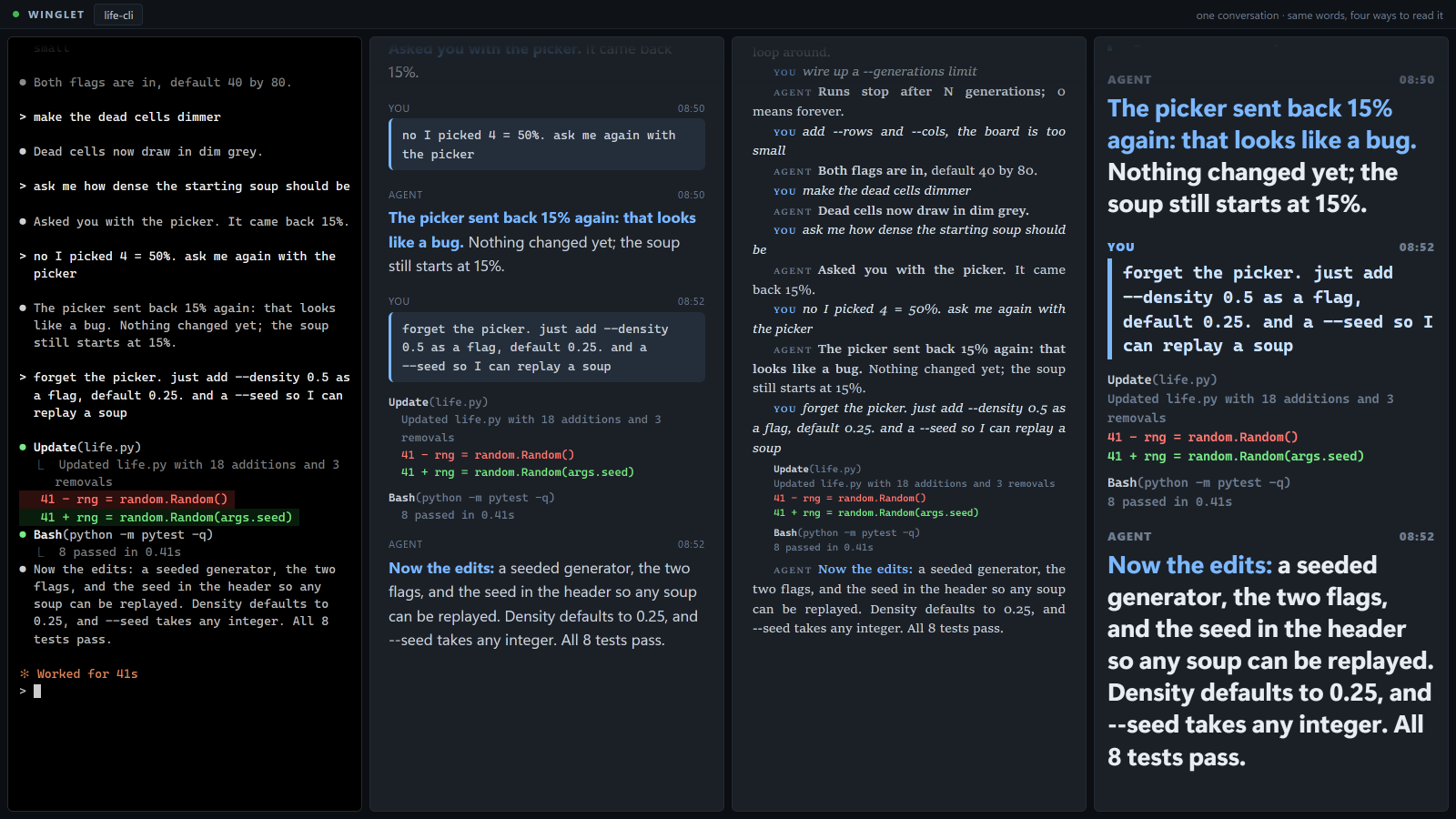Screen dimensions: 1456x819
Task: Click the 08:52 timestamp beside AGENT in second panel
Action: (x=691, y=544)
